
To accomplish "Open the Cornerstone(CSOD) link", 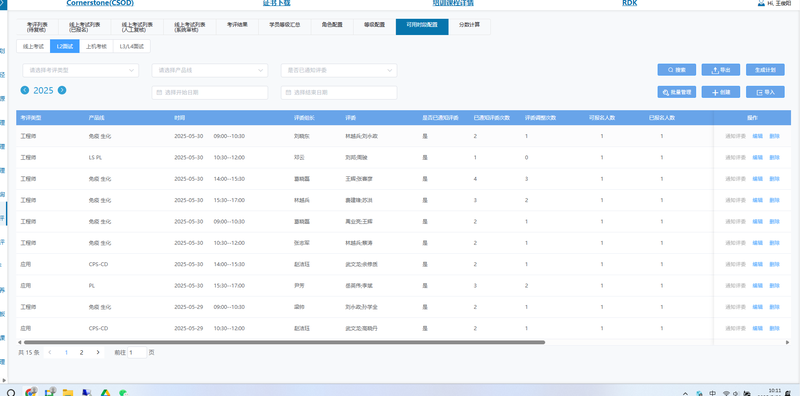I will [x=99, y=3].
